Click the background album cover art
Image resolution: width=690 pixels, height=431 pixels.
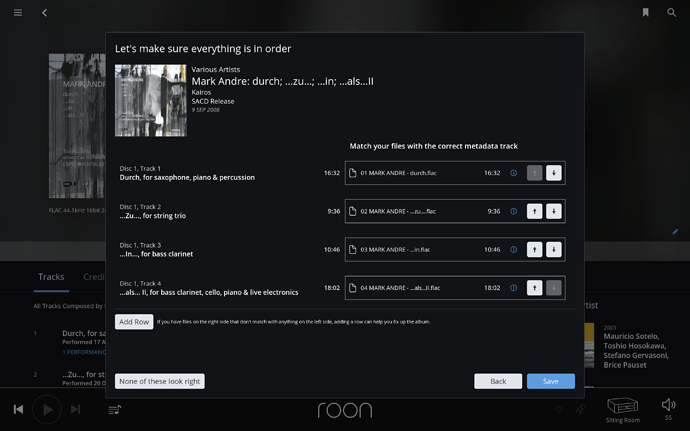tap(77, 126)
